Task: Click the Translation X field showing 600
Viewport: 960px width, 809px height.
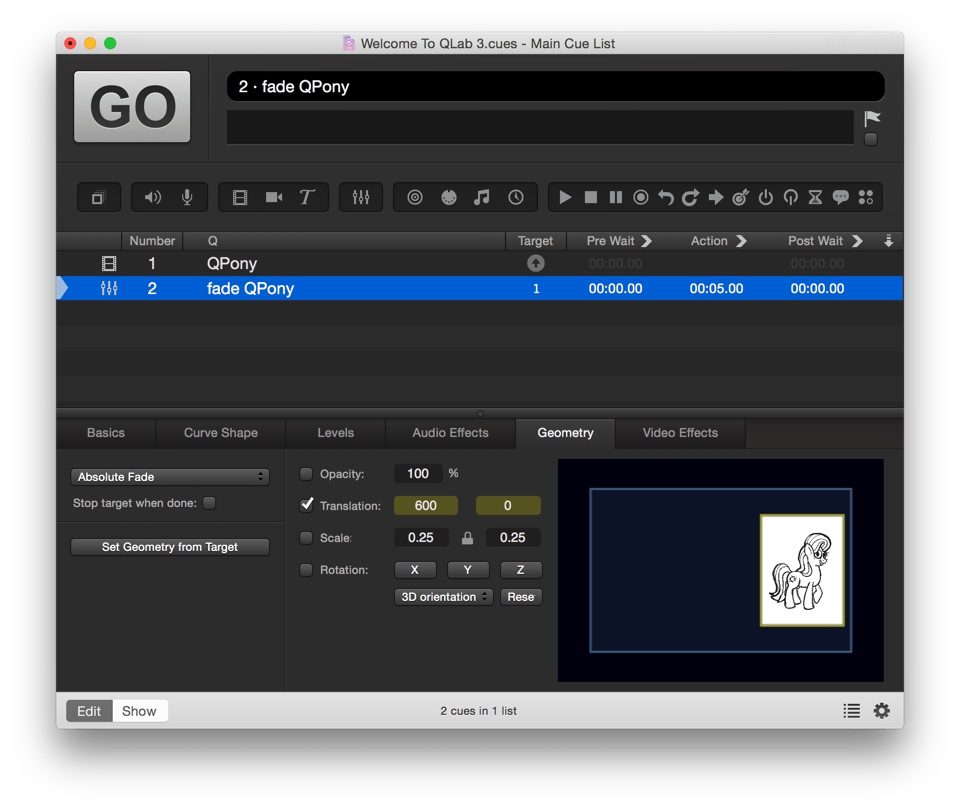Action: 426,506
